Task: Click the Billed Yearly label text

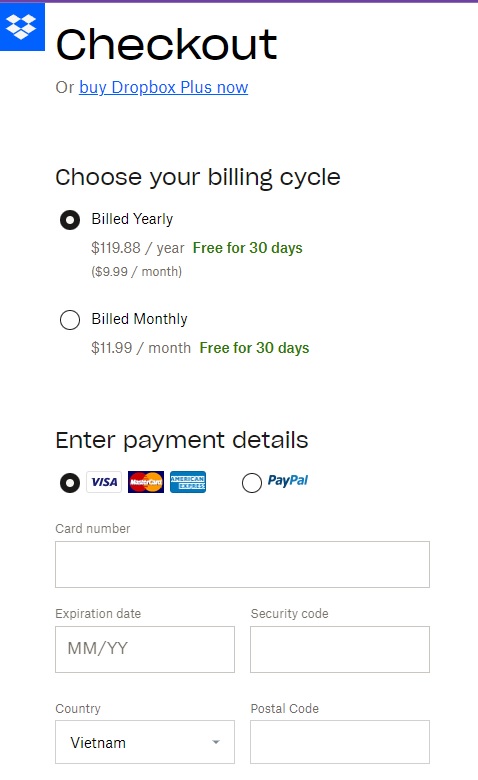Action: point(132,219)
